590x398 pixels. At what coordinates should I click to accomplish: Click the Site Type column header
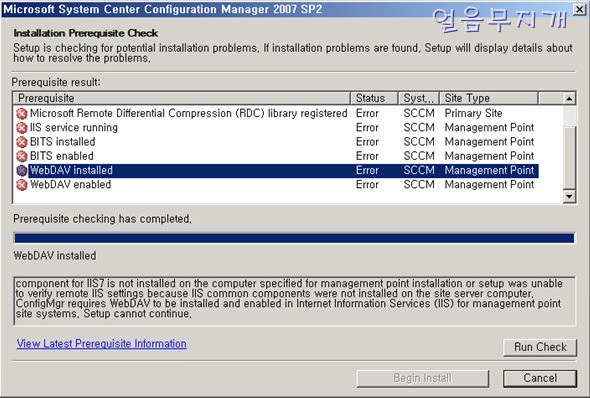coord(489,98)
